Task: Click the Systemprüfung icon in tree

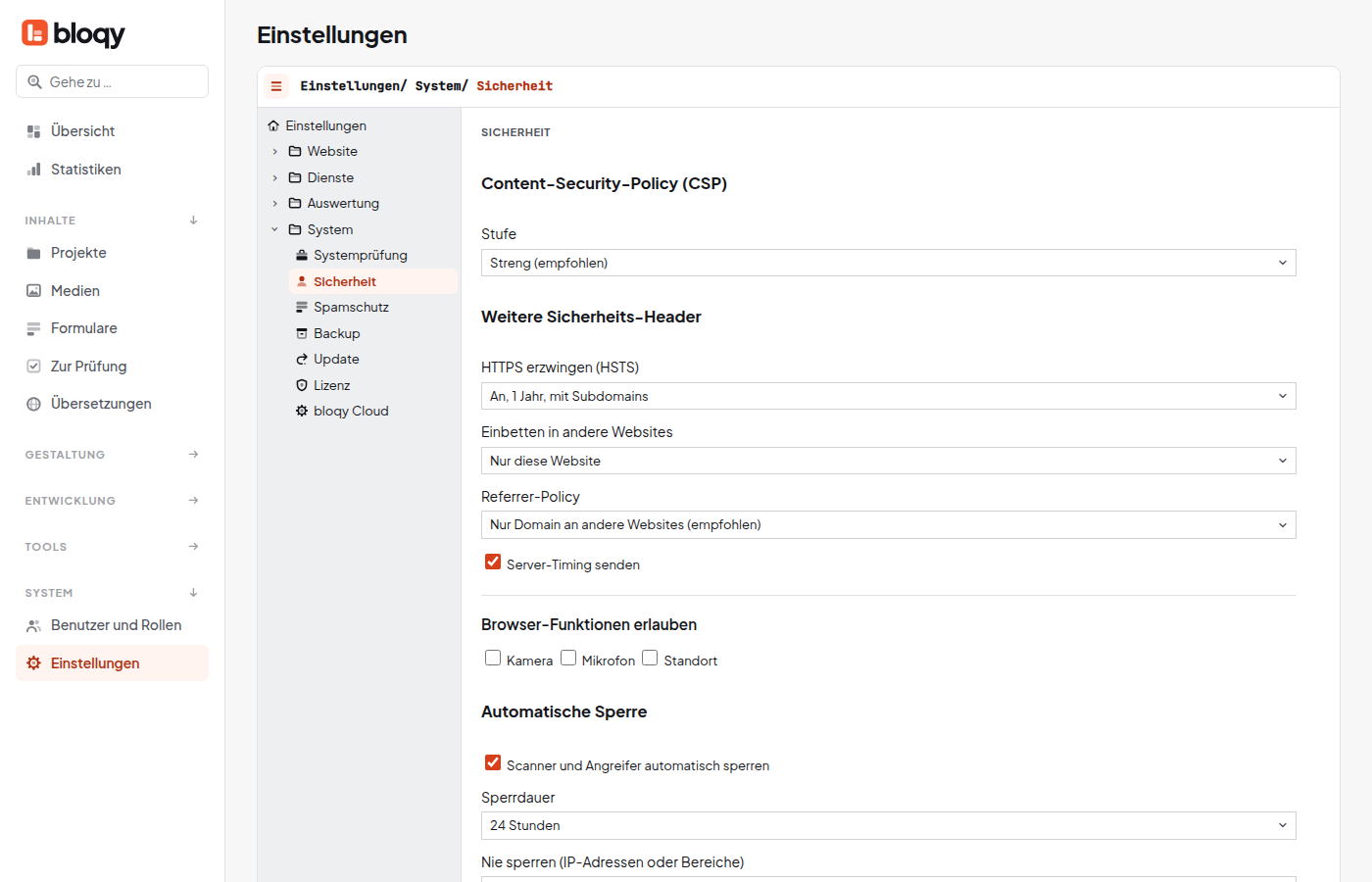Action: pyautogui.click(x=302, y=255)
